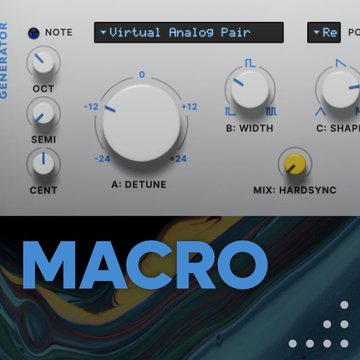Open the Virtual Analog Pair algorithm dropdown
This screenshot has width=360, height=360.
189,32
